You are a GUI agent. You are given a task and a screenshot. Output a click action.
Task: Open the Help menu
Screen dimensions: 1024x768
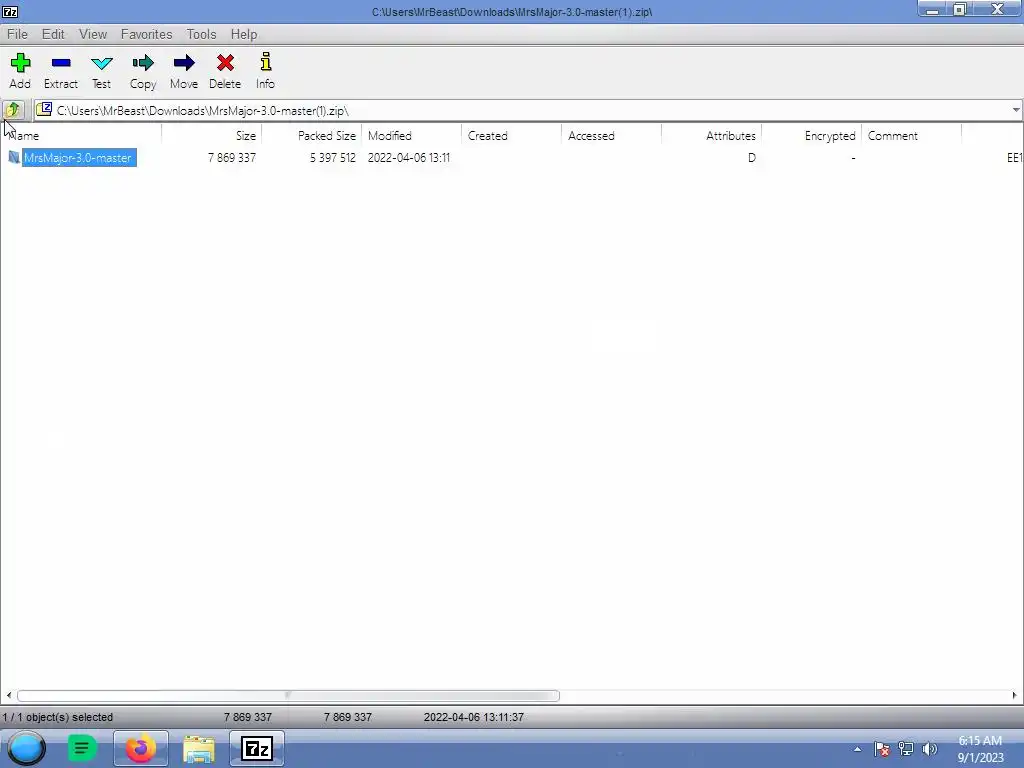tap(244, 34)
